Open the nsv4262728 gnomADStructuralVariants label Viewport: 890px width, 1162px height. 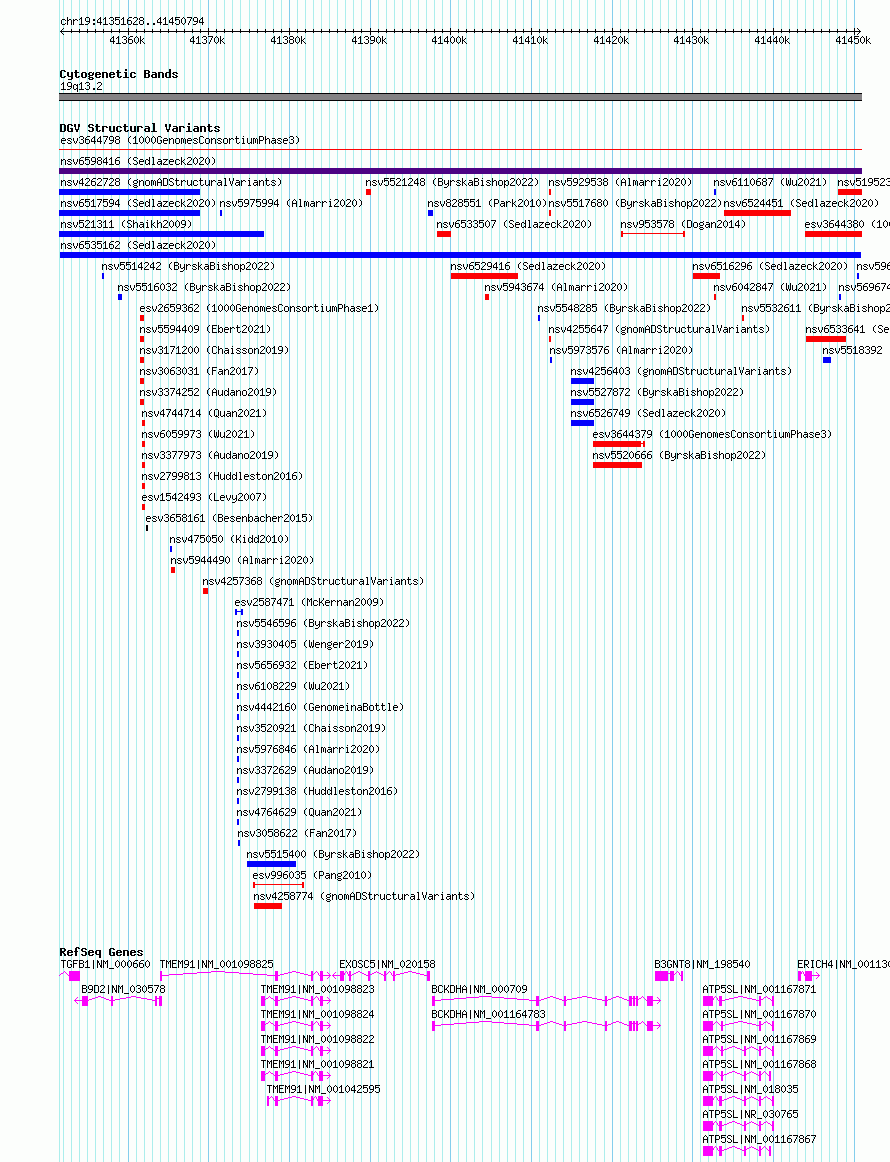pos(171,182)
